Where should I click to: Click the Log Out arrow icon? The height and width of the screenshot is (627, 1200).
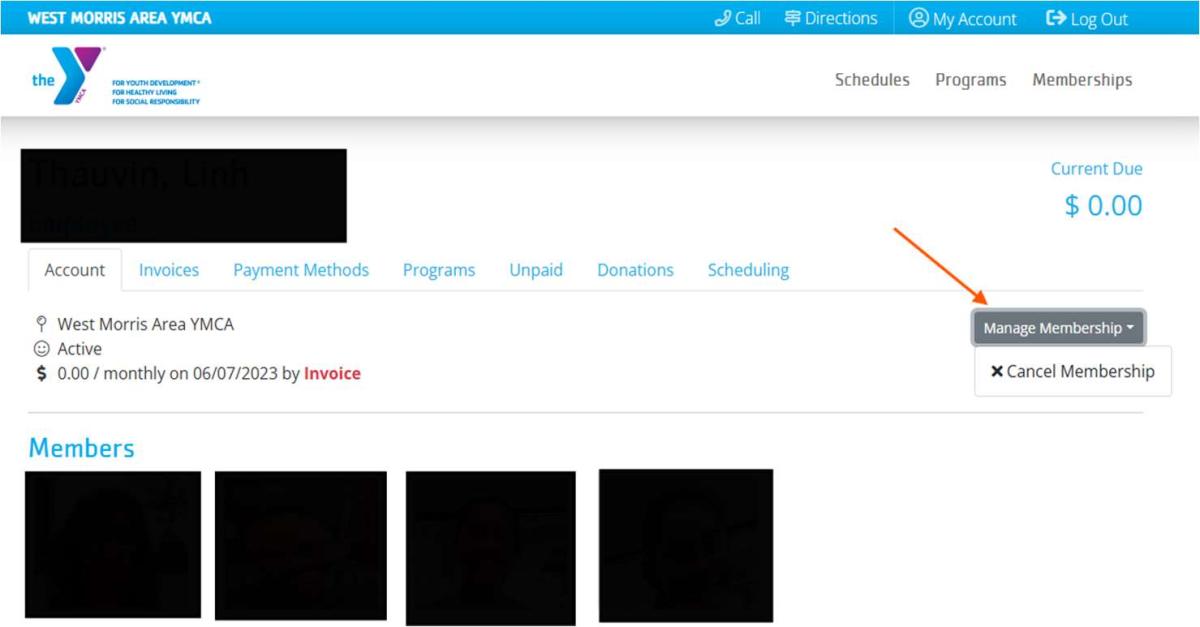pos(1056,18)
